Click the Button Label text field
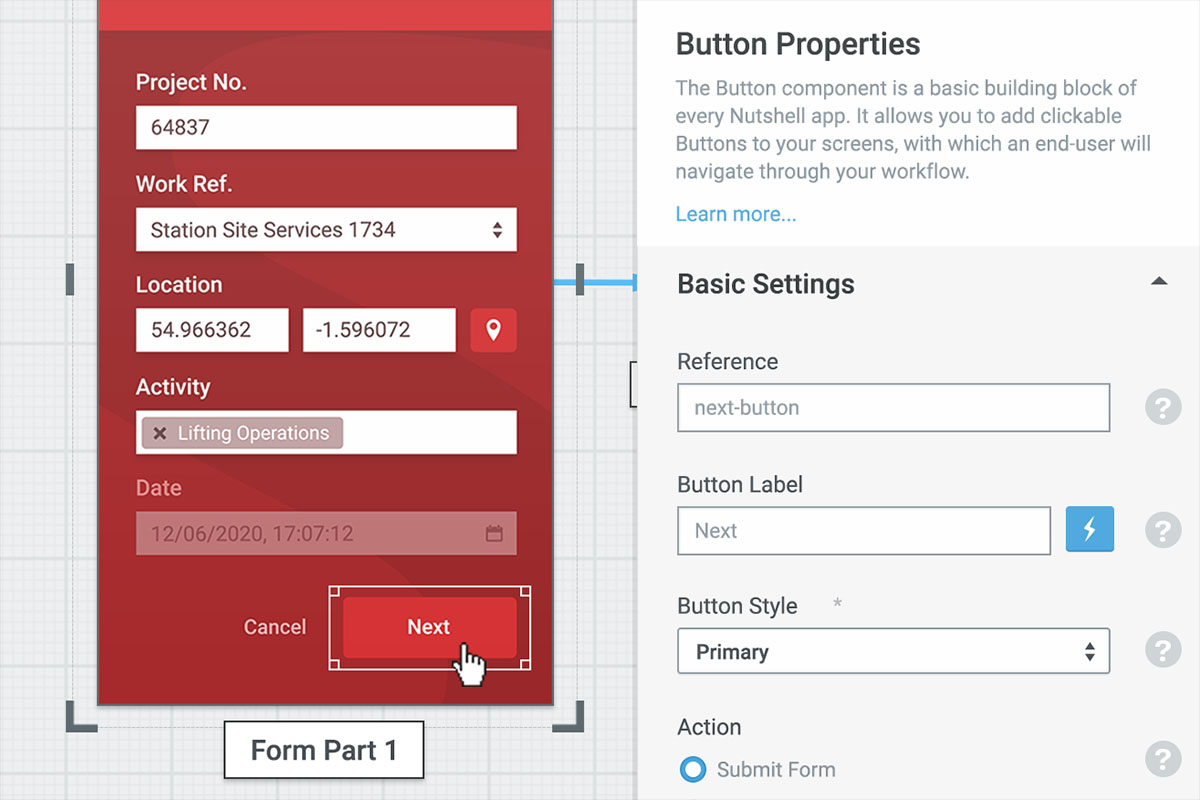Screen dimensions: 1200x800 point(863,530)
